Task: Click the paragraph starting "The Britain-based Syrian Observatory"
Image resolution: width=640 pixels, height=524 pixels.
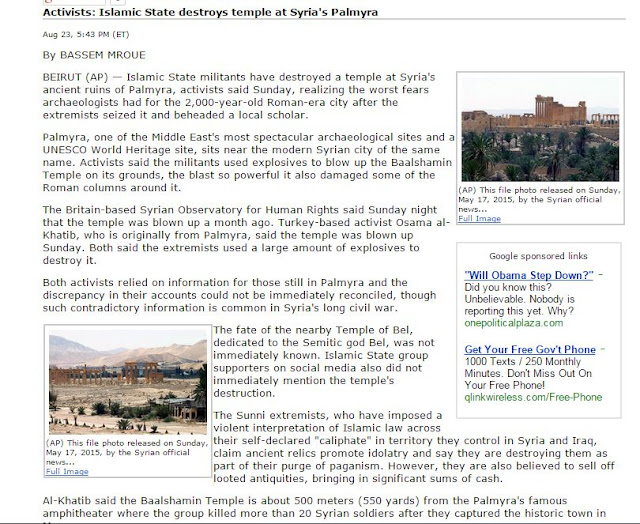Action: pyautogui.click(x=246, y=235)
